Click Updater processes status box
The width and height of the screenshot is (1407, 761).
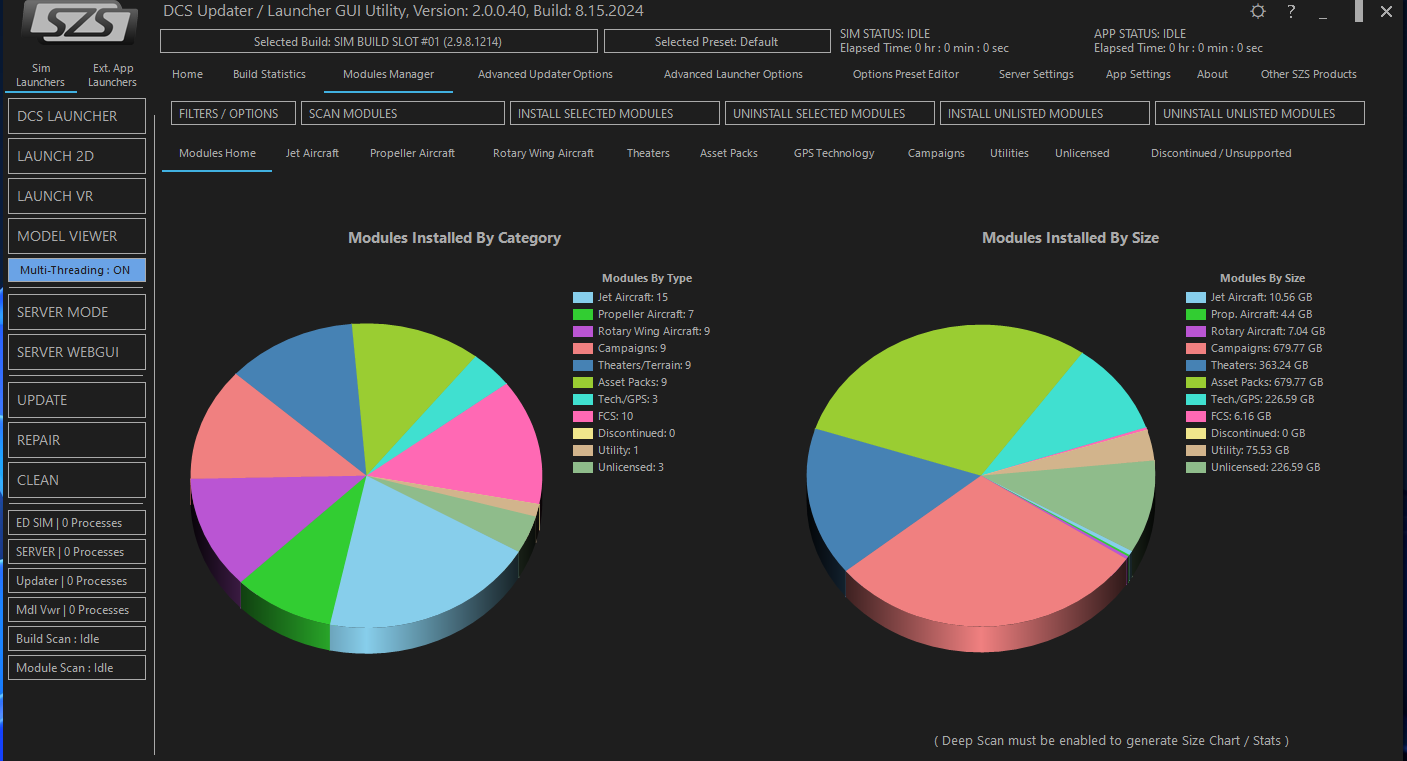pos(77,581)
